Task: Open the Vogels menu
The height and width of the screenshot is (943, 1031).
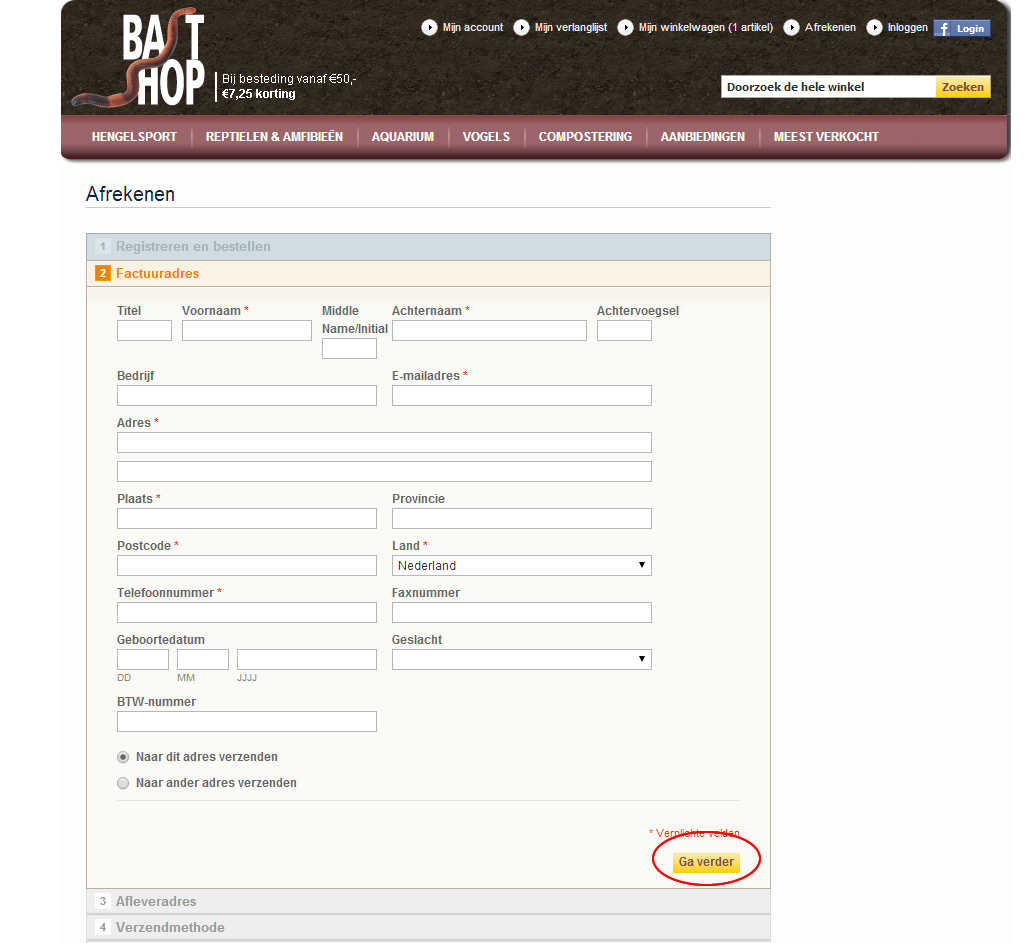Action: 486,137
